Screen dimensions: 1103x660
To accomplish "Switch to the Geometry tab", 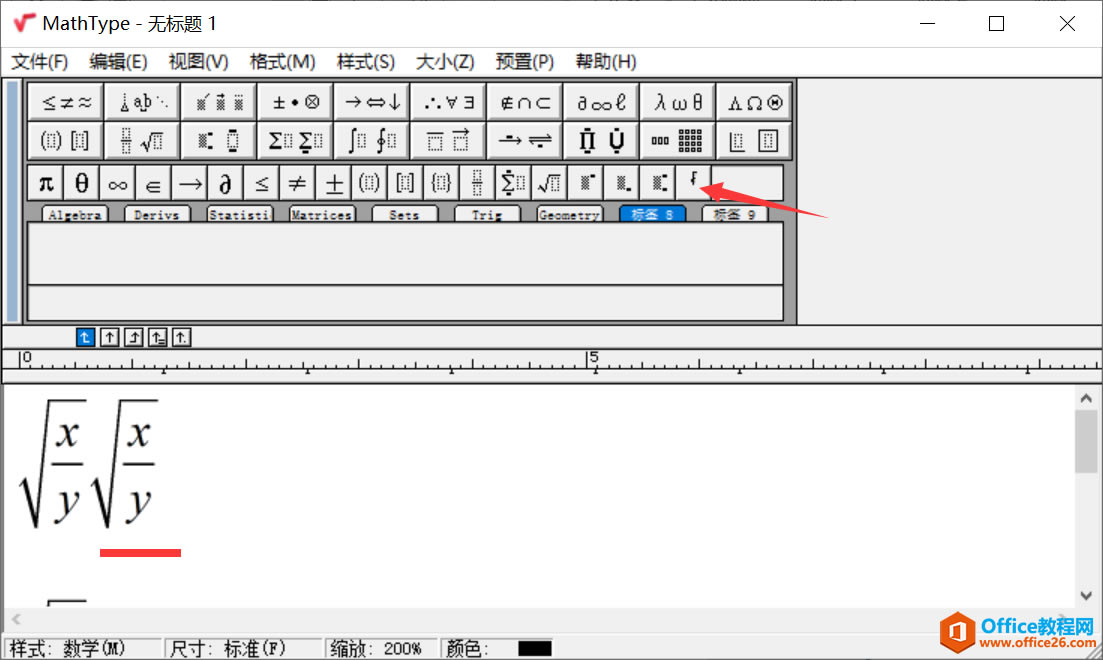I will (569, 213).
